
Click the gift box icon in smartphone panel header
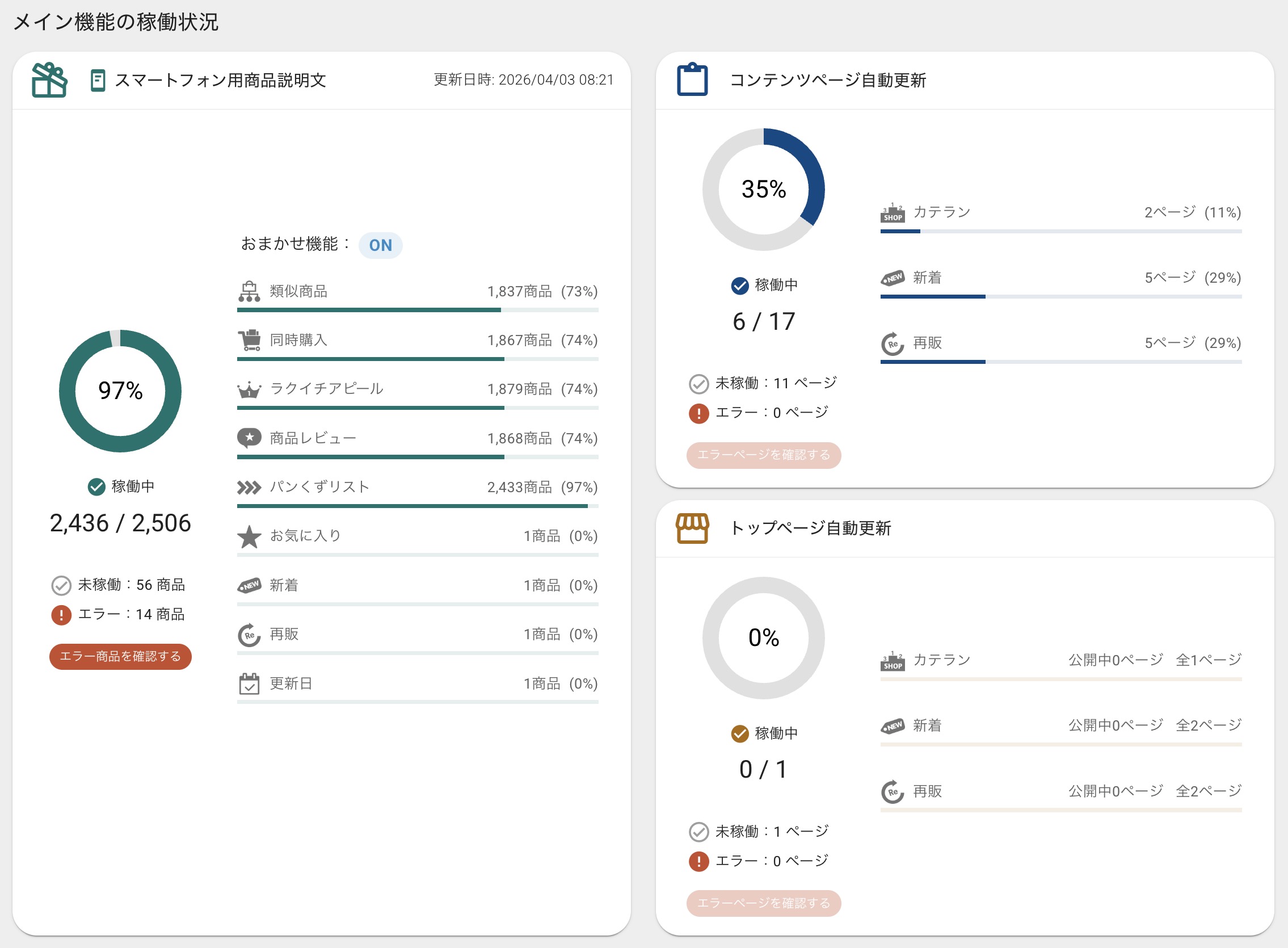[x=49, y=80]
